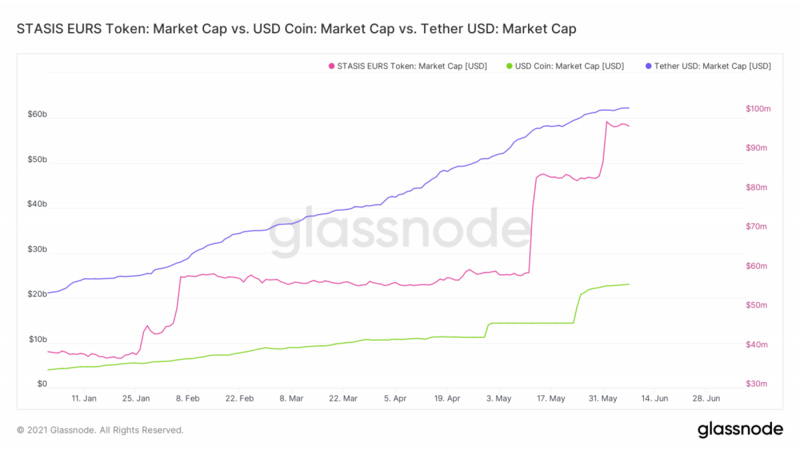800x450 pixels.
Task: Click the purple Tether USD legend dot
Action: (647, 66)
